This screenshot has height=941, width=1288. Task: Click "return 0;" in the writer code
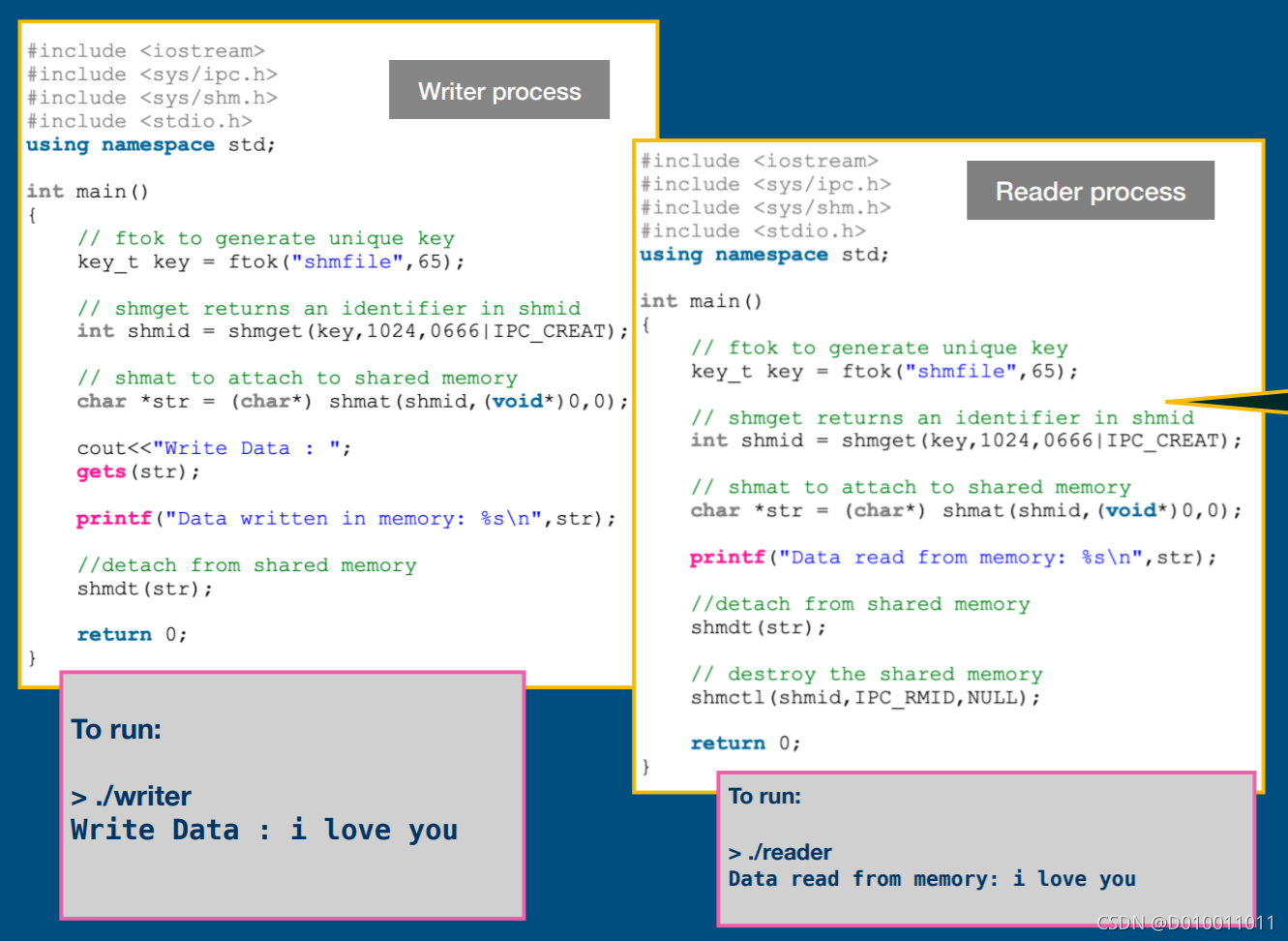pyautogui.click(x=133, y=634)
